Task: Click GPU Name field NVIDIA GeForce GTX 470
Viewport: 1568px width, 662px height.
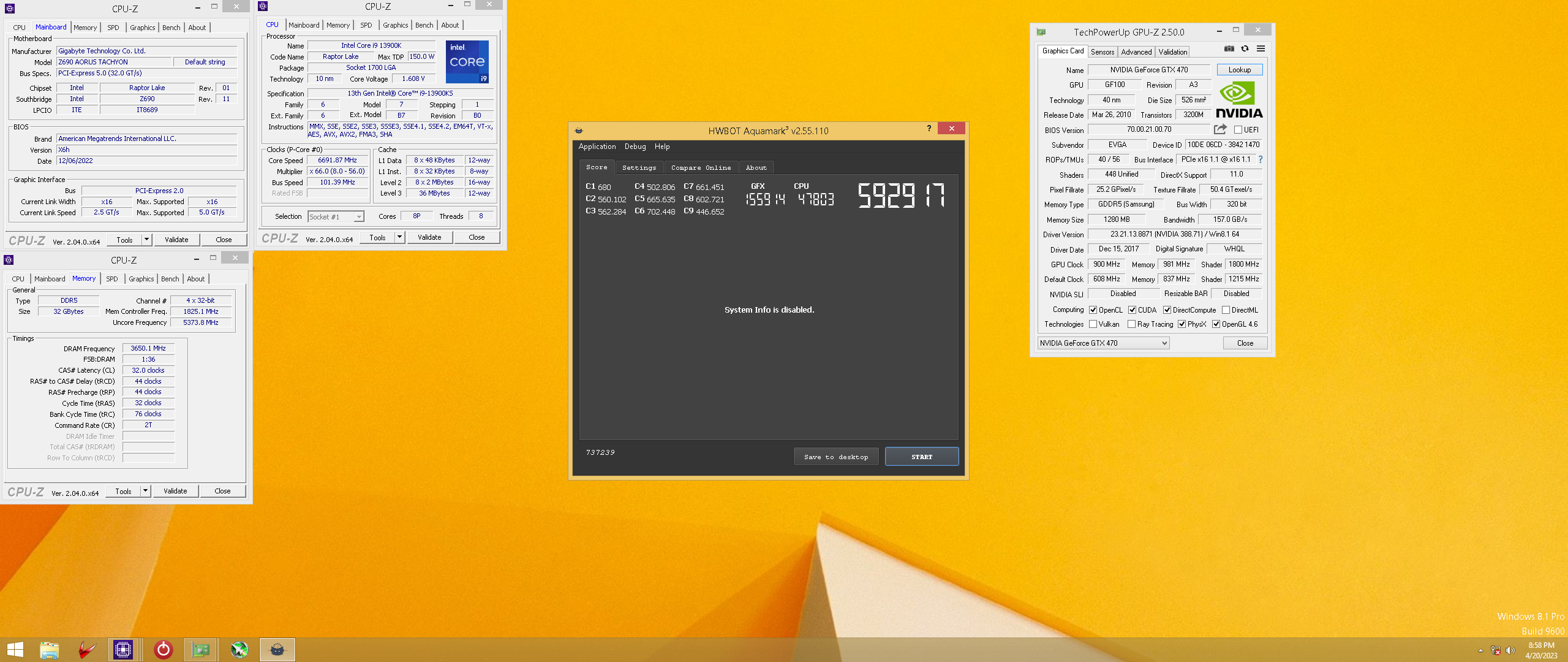Action: tap(1148, 70)
